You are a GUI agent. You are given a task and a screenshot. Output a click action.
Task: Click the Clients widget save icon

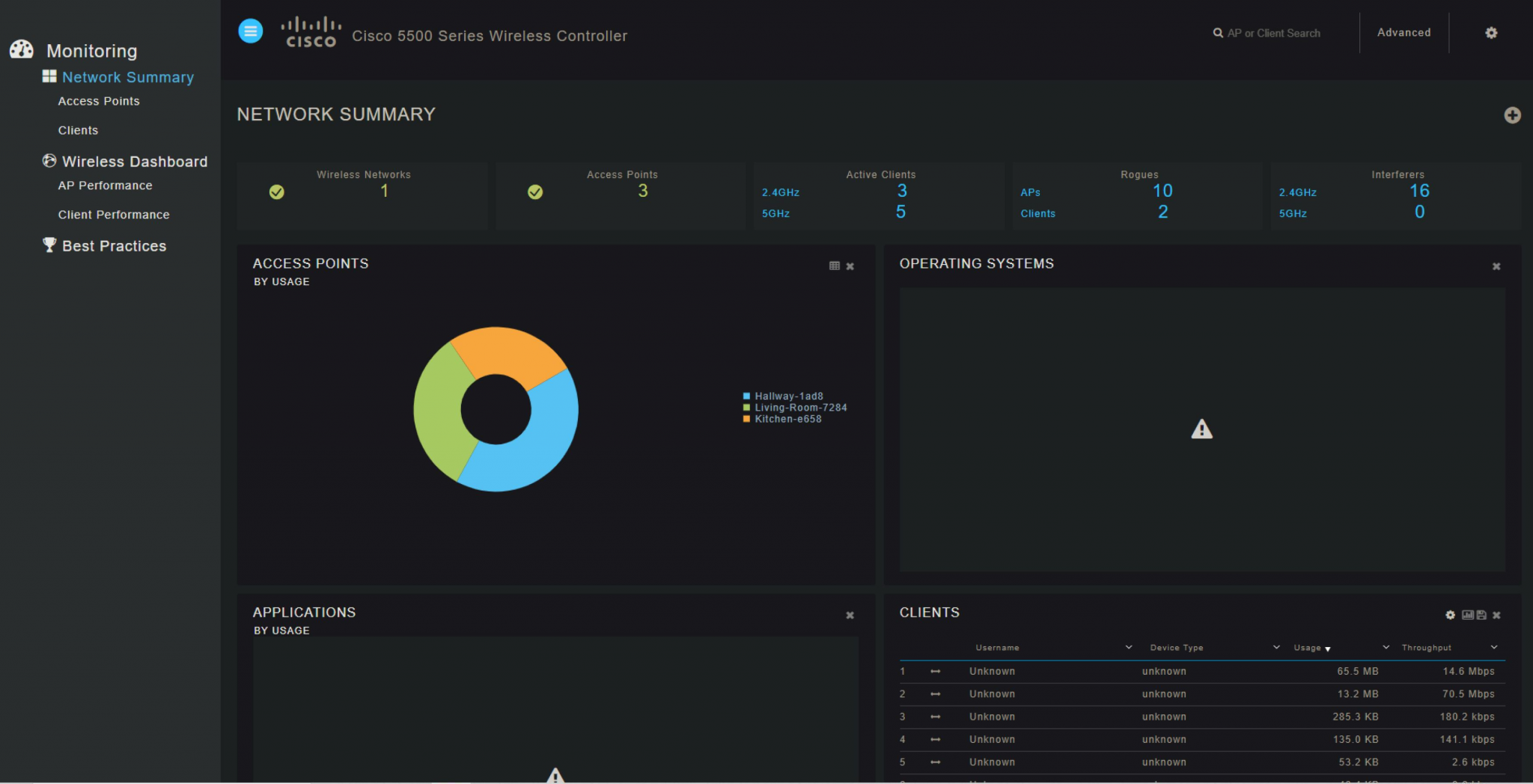tap(1481, 615)
